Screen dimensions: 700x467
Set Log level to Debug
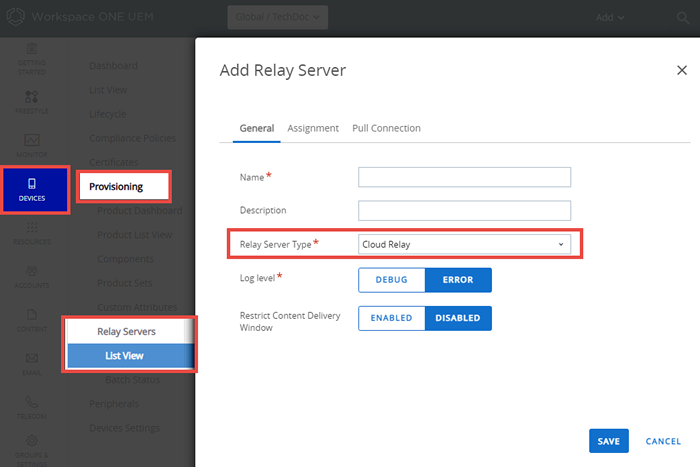(392, 280)
